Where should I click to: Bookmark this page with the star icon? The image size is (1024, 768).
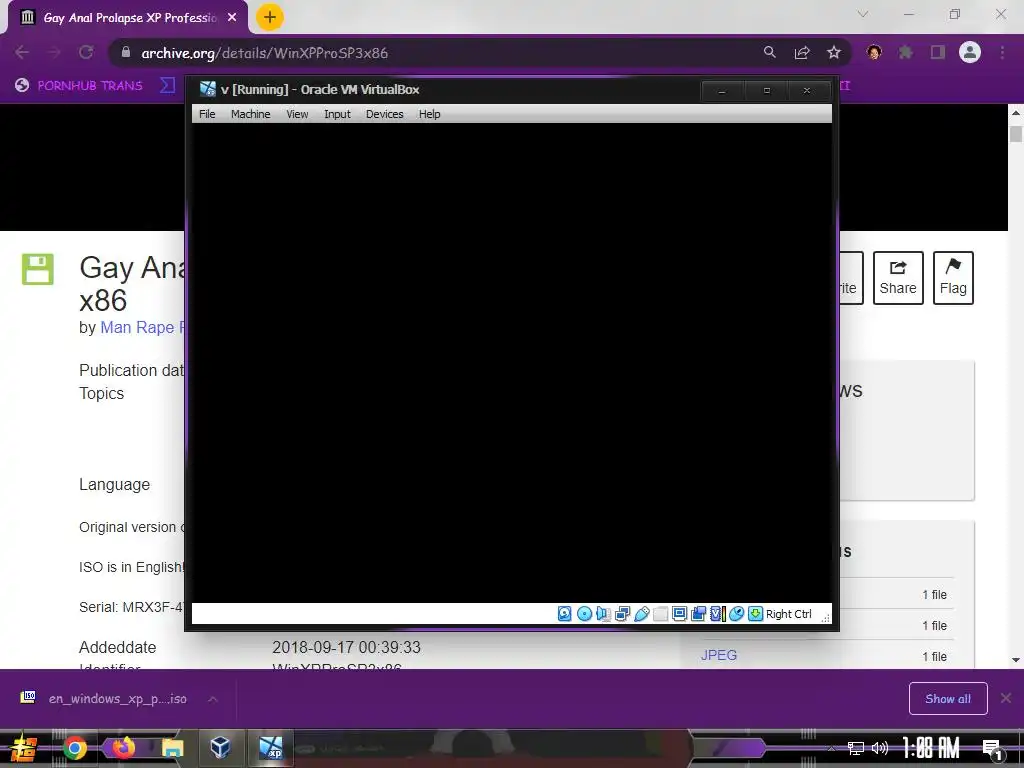click(834, 52)
